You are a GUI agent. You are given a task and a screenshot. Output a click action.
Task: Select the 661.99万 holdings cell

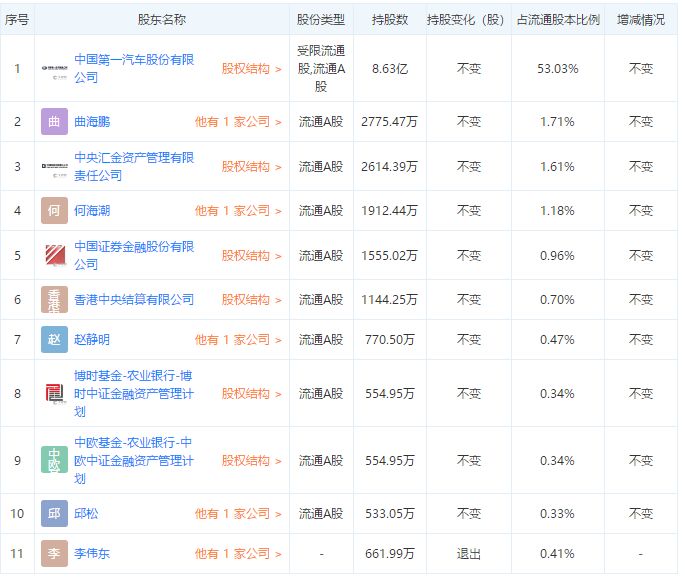pos(390,553)
